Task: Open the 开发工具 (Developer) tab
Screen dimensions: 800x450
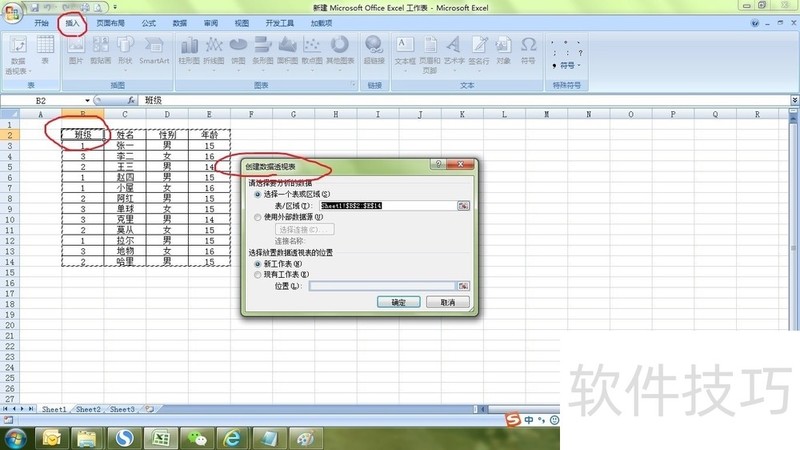Action: [x=280, y=23]
